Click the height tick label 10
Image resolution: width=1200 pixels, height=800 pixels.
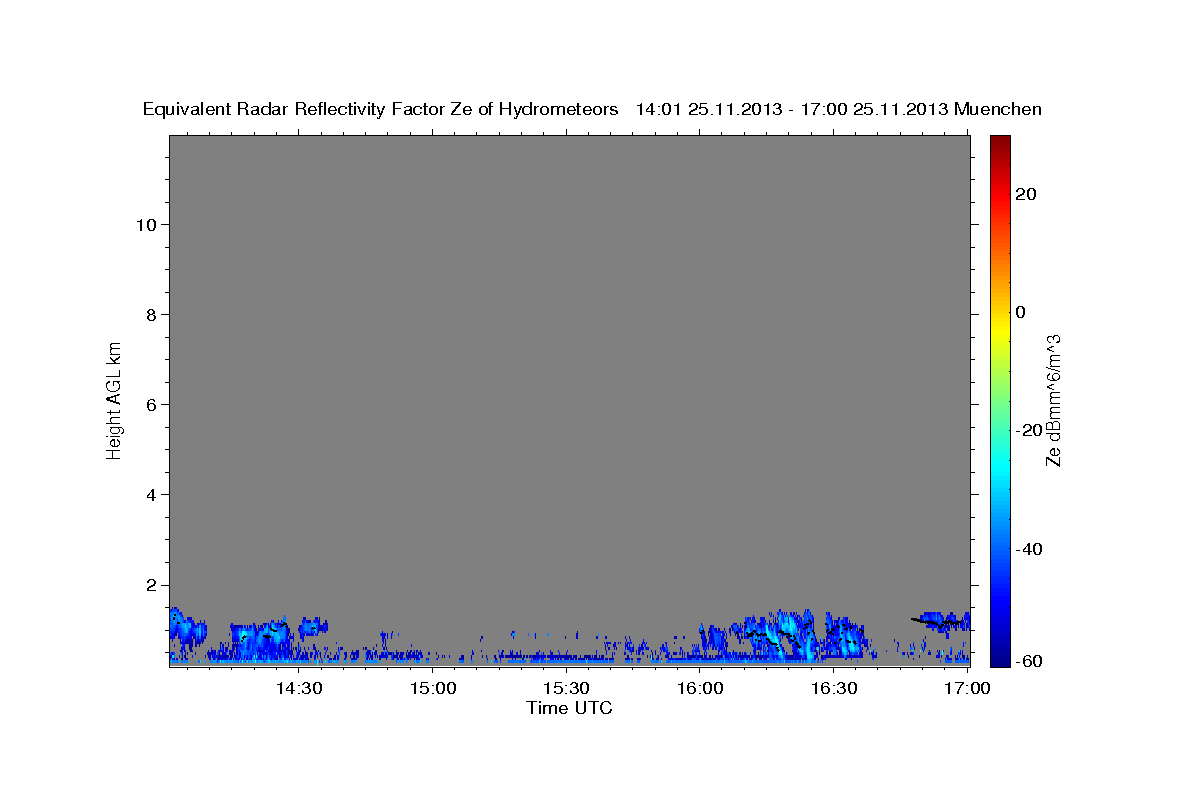(x=146, y=224)
